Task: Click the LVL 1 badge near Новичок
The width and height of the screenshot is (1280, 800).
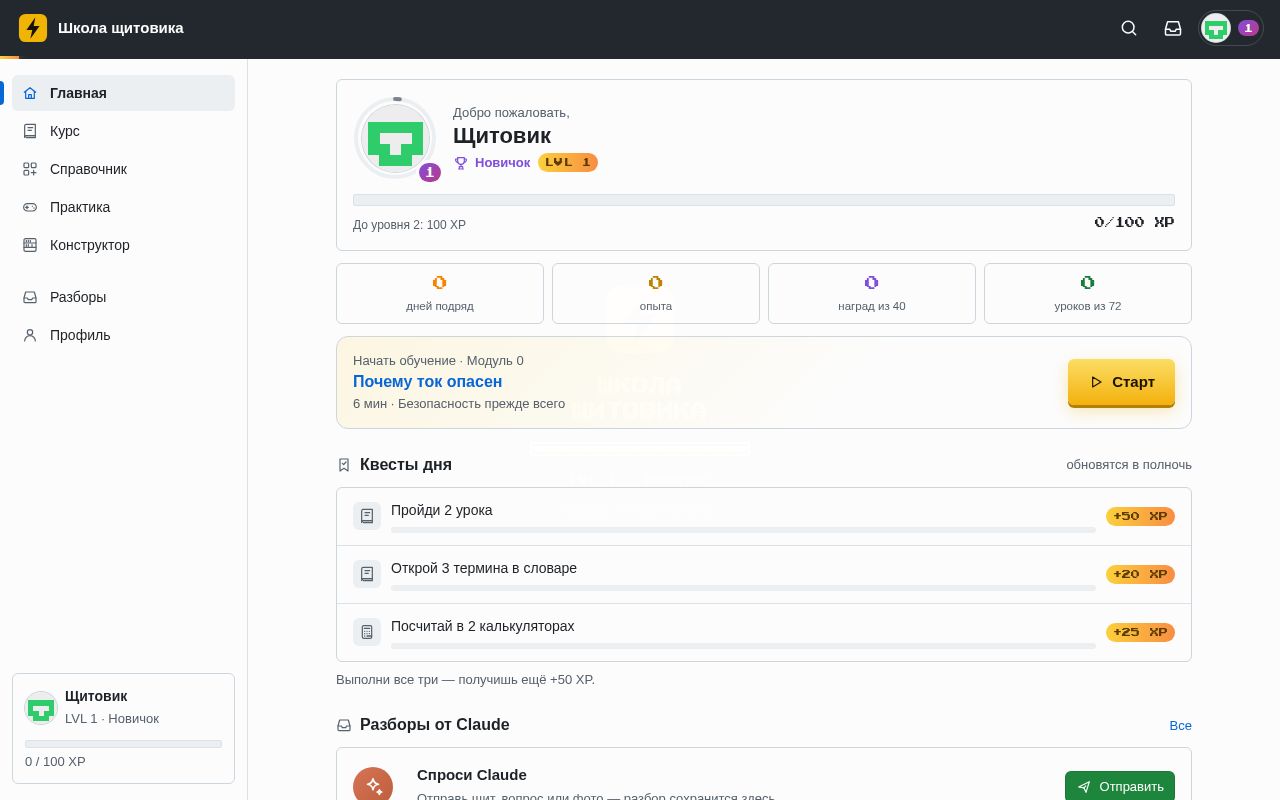Action: point(568,162)
